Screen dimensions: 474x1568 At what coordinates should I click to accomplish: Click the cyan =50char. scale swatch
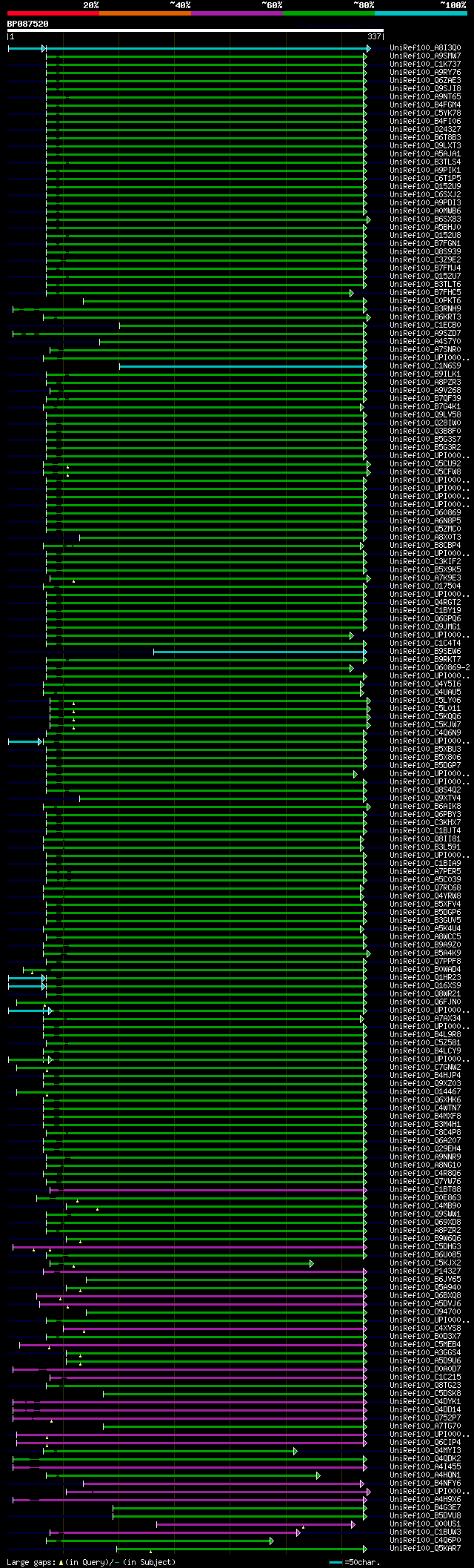(336, 1562)
